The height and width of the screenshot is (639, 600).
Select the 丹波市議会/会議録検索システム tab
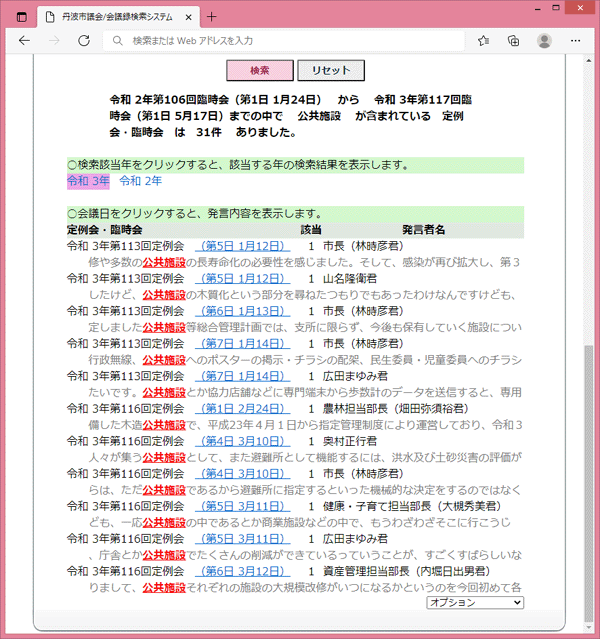[117, 17]
